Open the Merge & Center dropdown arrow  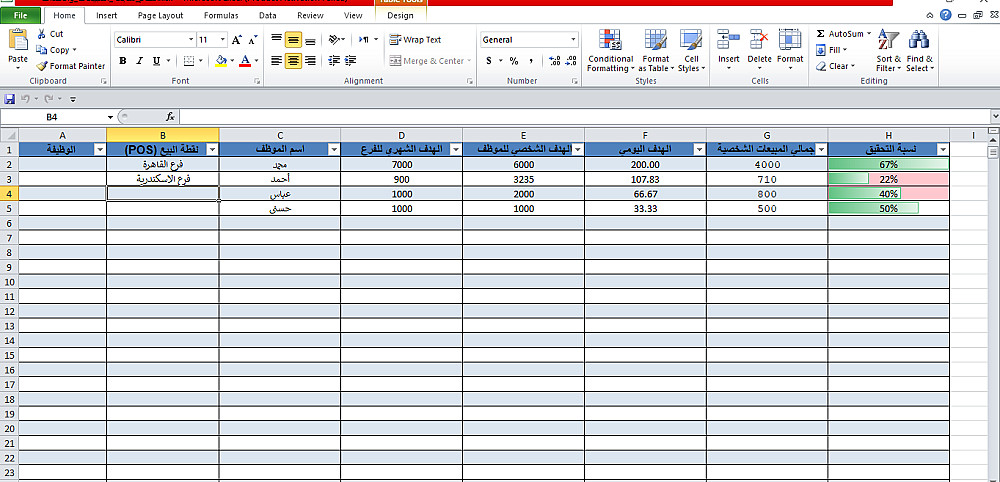tap(469, 61)
